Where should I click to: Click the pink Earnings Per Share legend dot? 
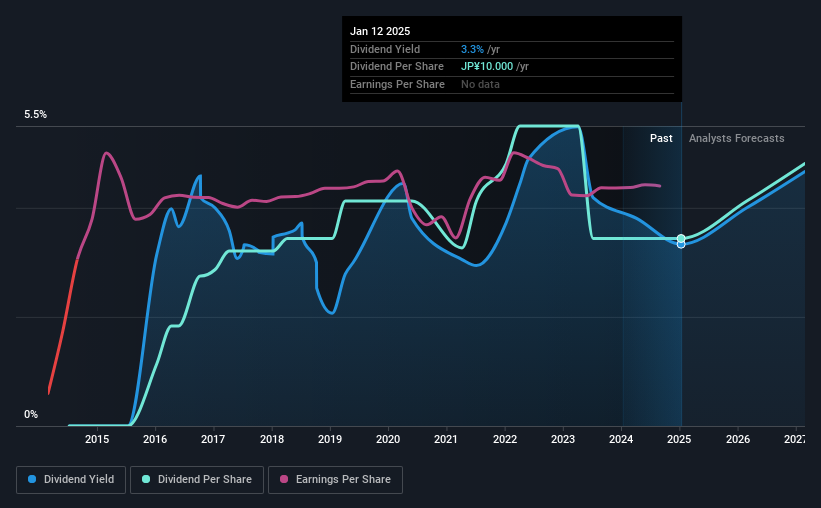[284, 479]
